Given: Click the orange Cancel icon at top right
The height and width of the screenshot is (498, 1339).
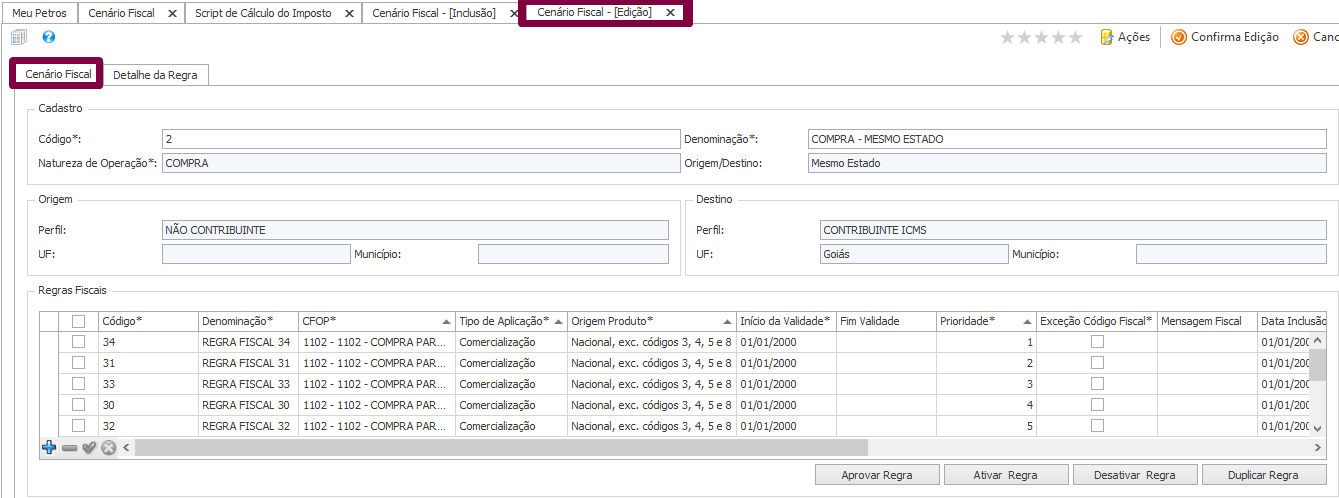Looking at the screenshot, I should coord(1301,37).
